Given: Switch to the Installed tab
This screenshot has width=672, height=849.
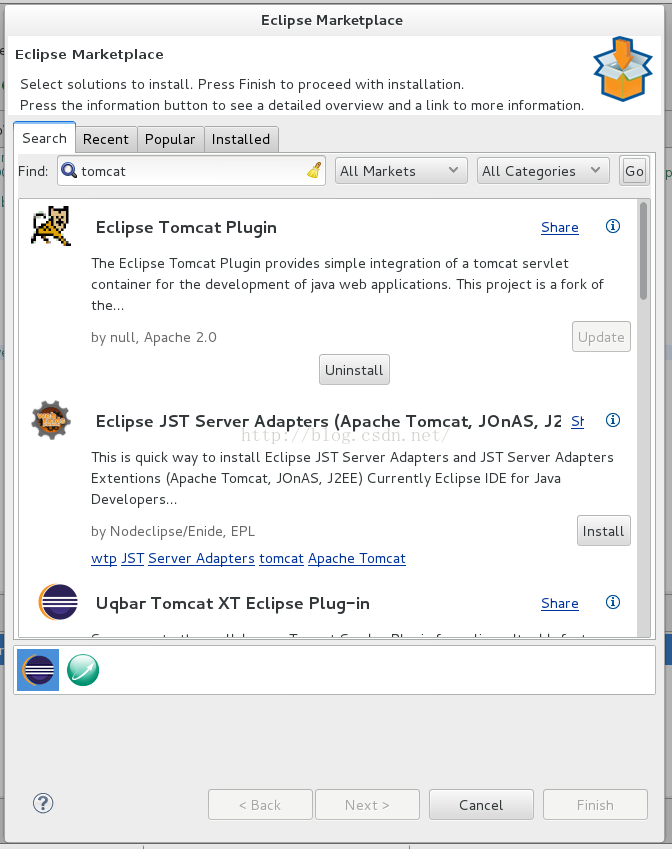Looking at the screenshot, I should (x=241, y=139).
